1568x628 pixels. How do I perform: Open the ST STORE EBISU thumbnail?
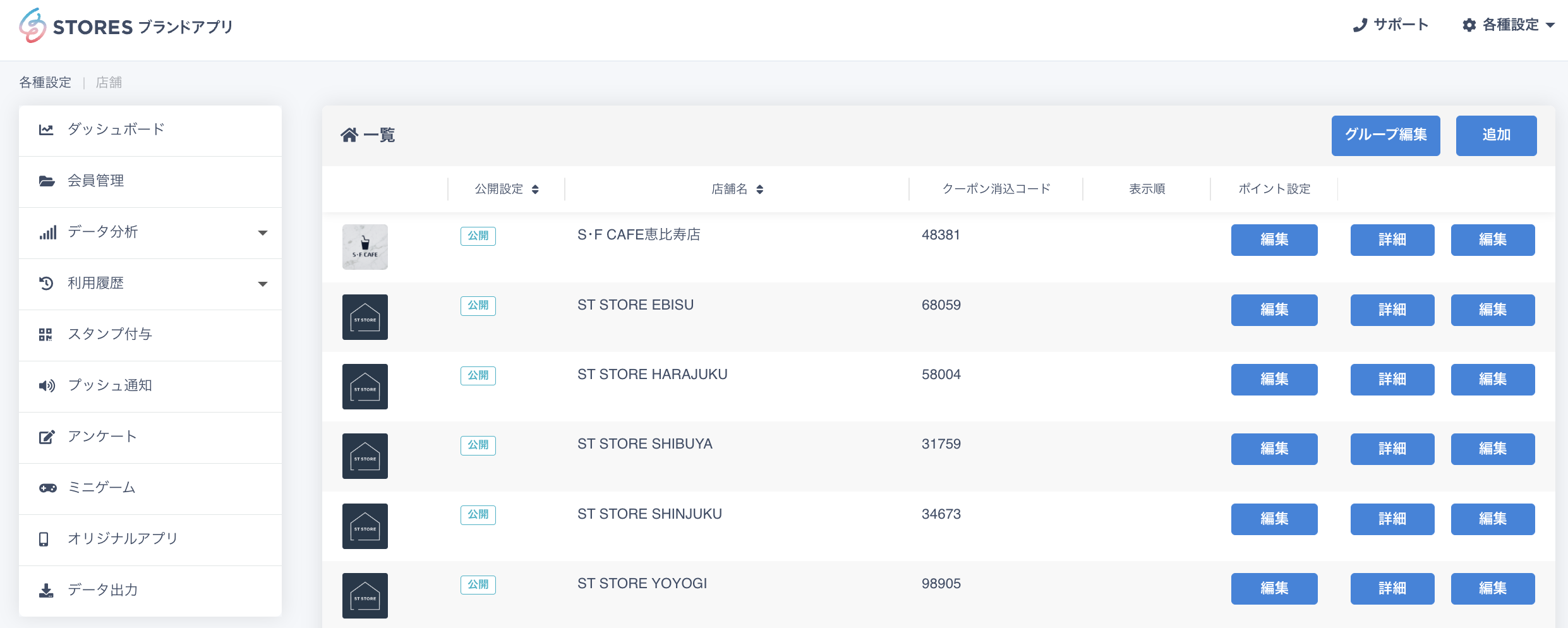pyautogui.click(x=365, y=317)
